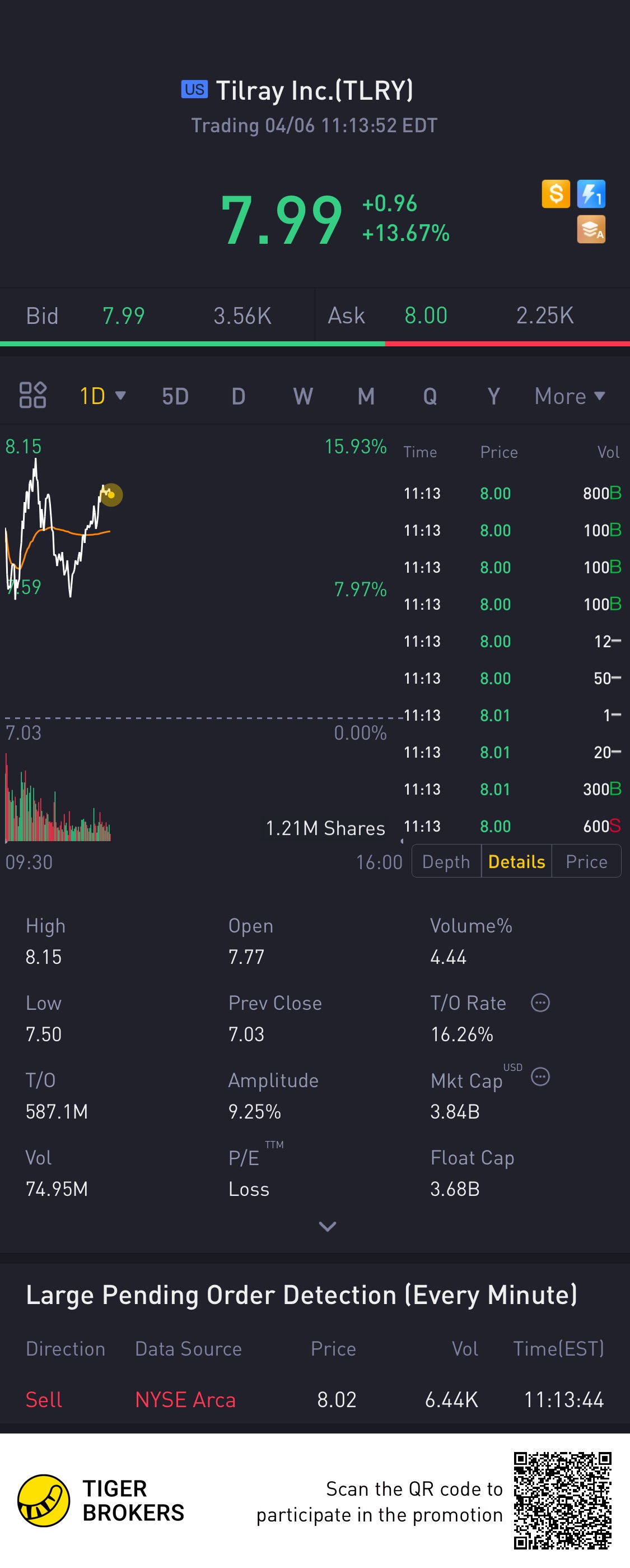The image size is (630, 1568).
Task: Select the 5D chart period
Action: 175,396
